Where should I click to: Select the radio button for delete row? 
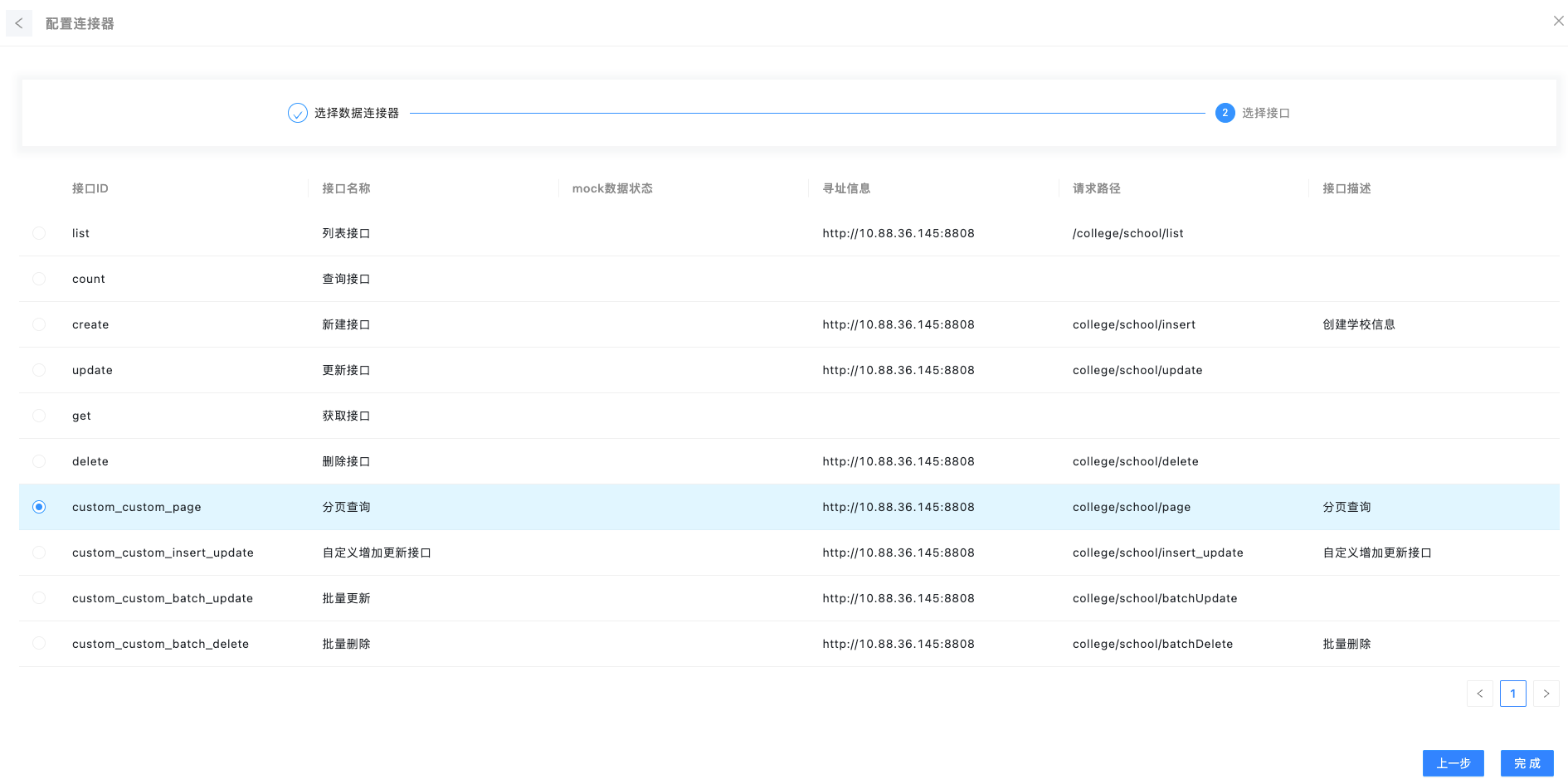point(39,461)
